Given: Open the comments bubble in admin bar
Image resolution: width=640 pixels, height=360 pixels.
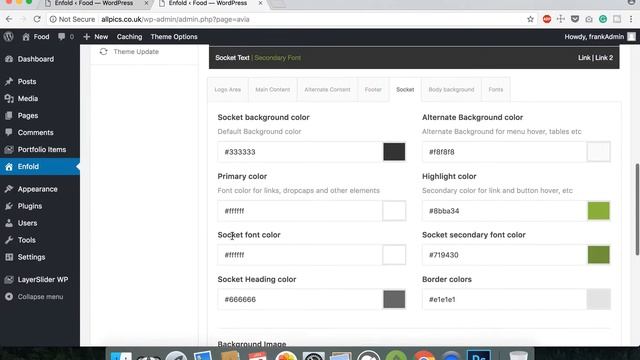Looking at the screenshot, I should point(62,37).
